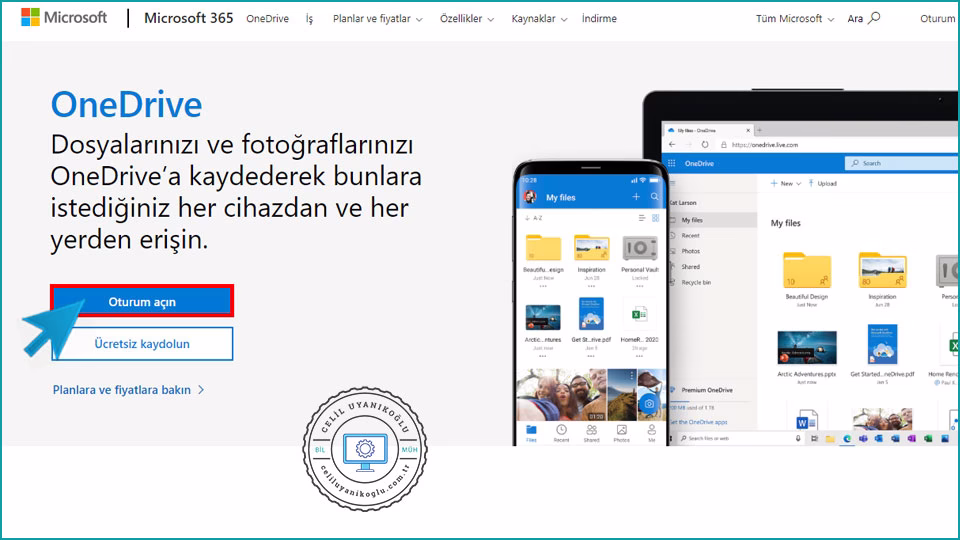Click Get the OneDrive apps link in laptop
The image size is (960, 540).
(699, 422)
